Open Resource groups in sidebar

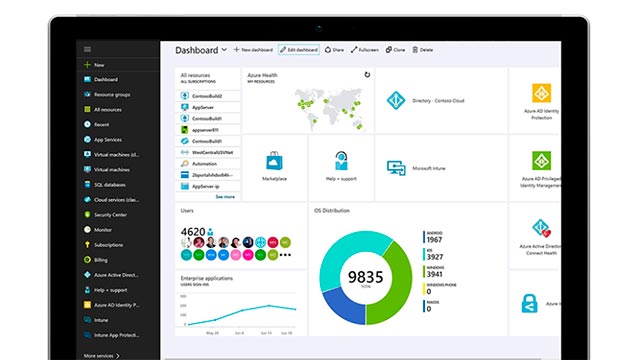tap(112, 95)
